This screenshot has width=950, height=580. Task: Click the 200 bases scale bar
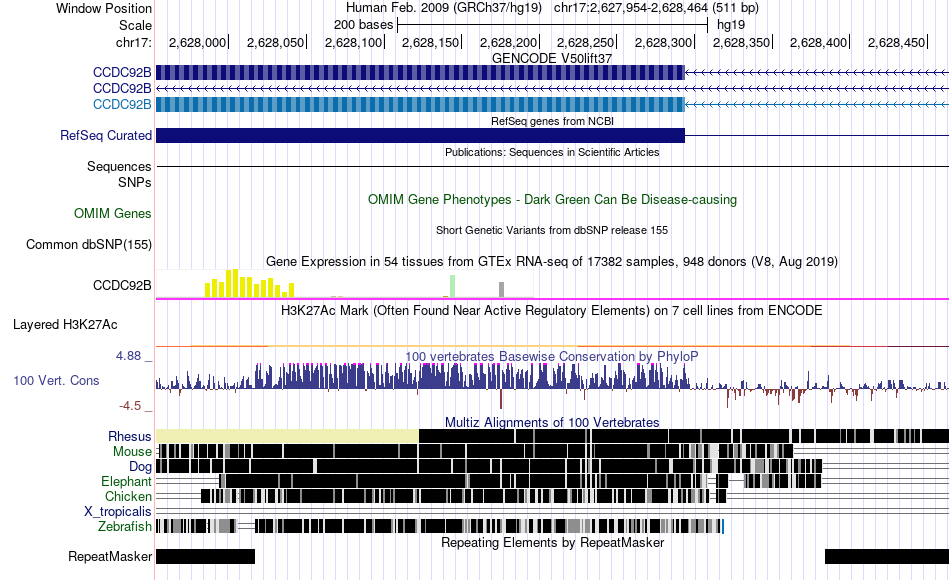click(552, 25)
